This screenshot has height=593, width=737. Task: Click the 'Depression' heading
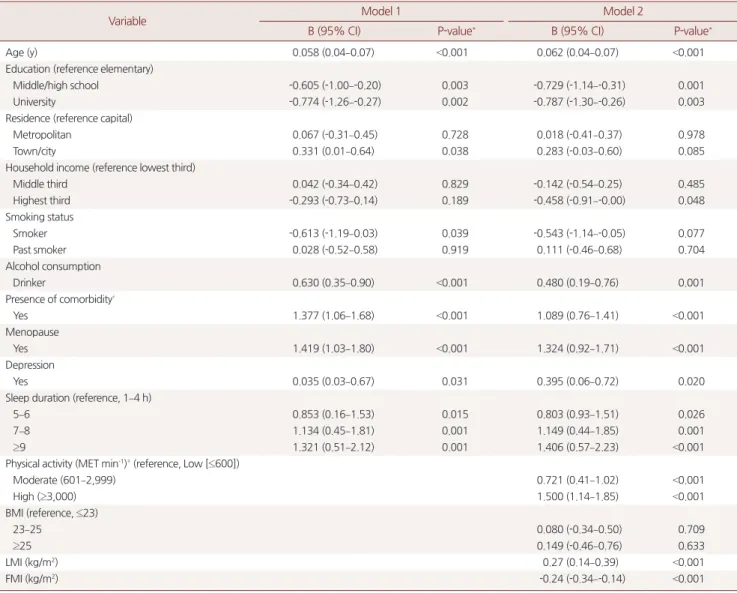[30, 365]
